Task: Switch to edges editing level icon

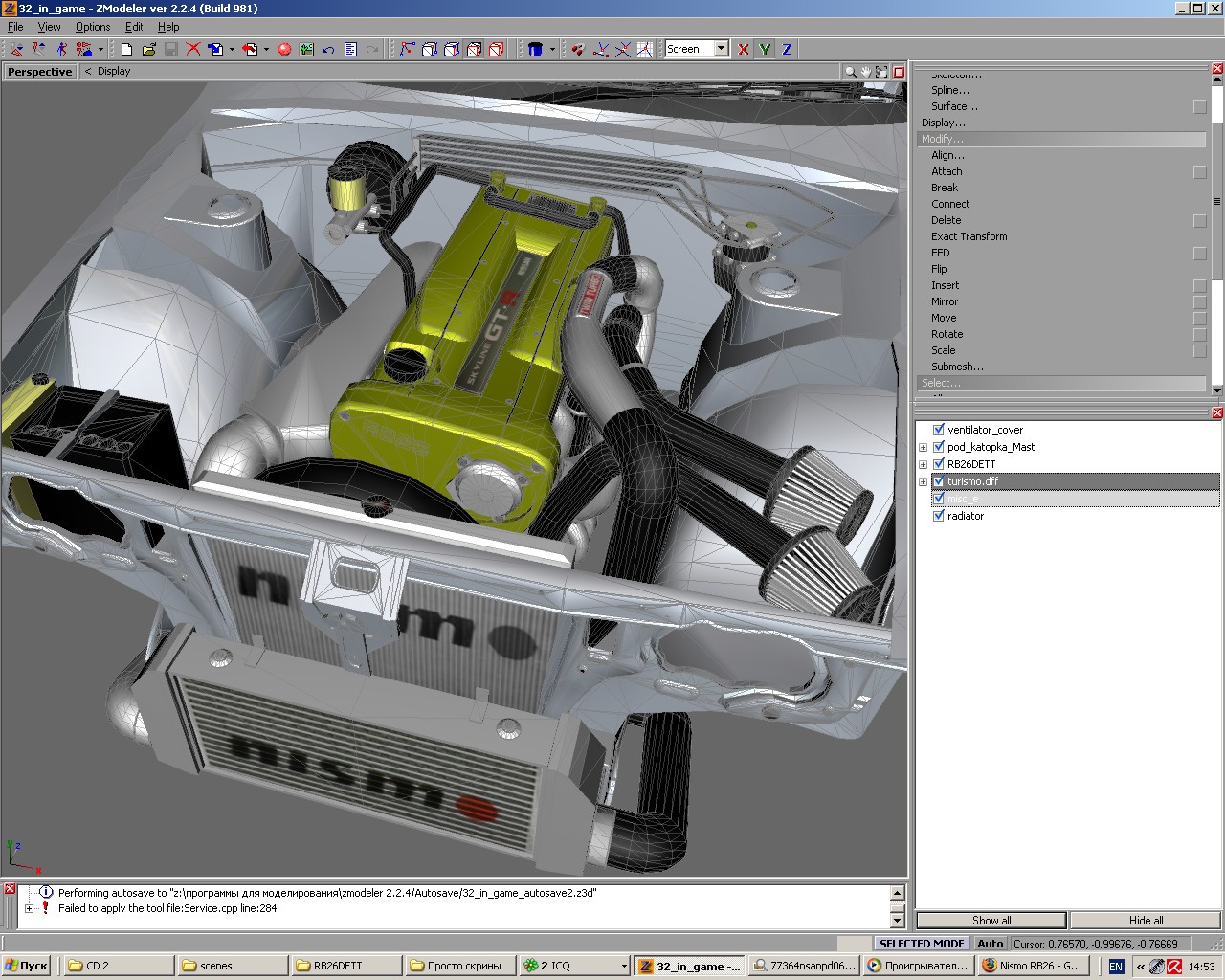Action: pyautogui.click(x=38, y=49)
